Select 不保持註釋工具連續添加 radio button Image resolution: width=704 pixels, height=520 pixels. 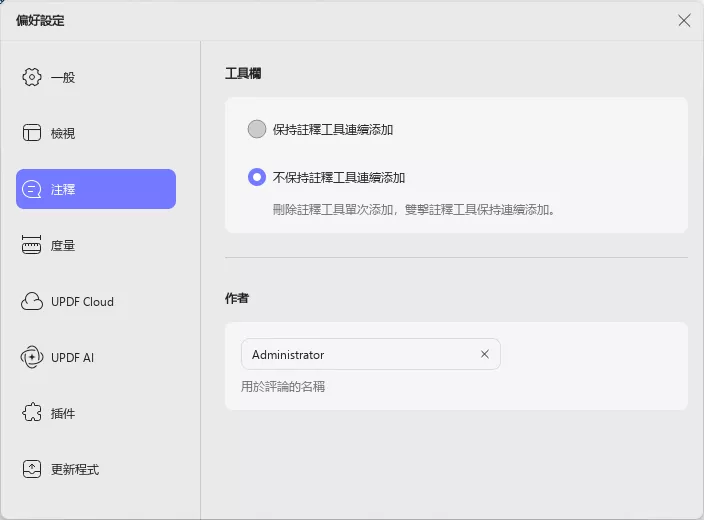(257, 177)
